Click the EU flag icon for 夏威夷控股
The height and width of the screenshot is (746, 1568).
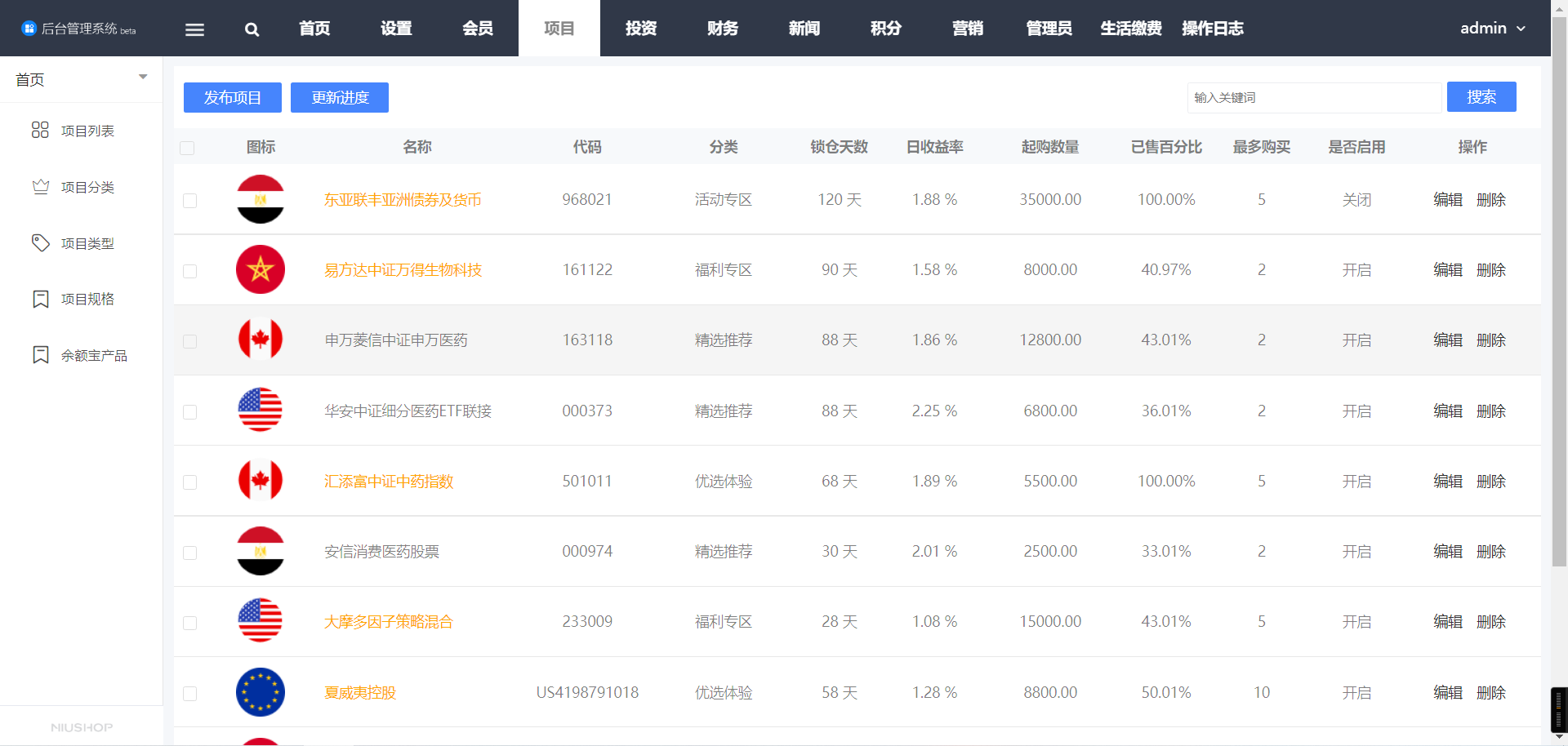click(x=261, y=692)
